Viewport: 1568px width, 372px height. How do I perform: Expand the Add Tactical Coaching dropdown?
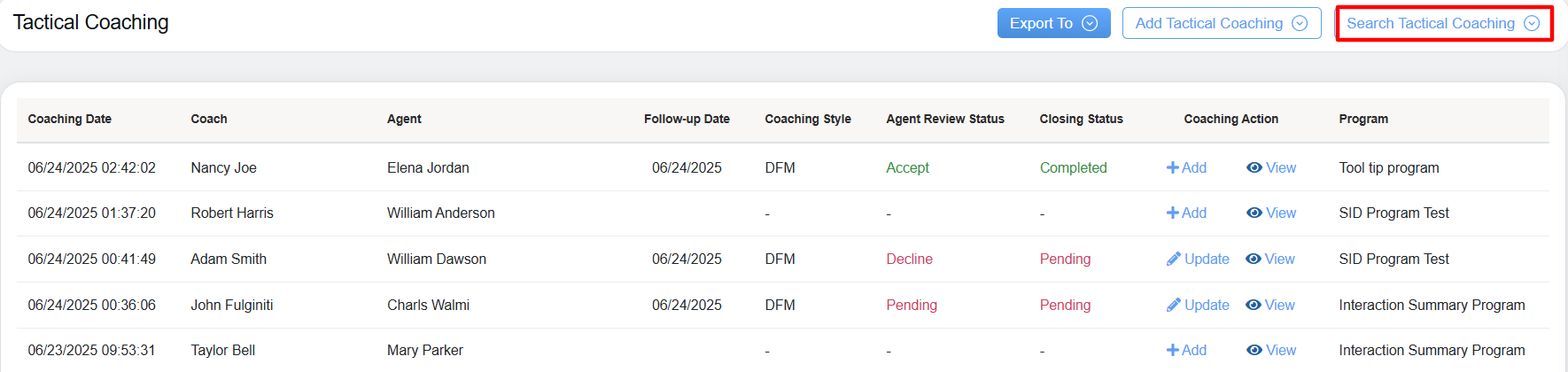(x=1221, y=23)
